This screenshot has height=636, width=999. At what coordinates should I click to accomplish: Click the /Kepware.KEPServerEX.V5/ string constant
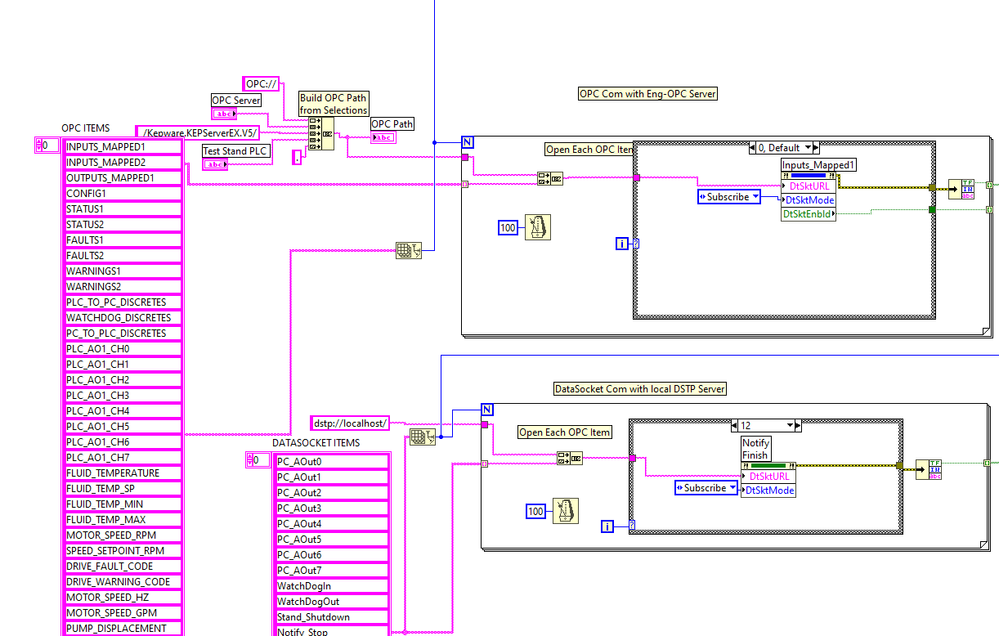199,133
